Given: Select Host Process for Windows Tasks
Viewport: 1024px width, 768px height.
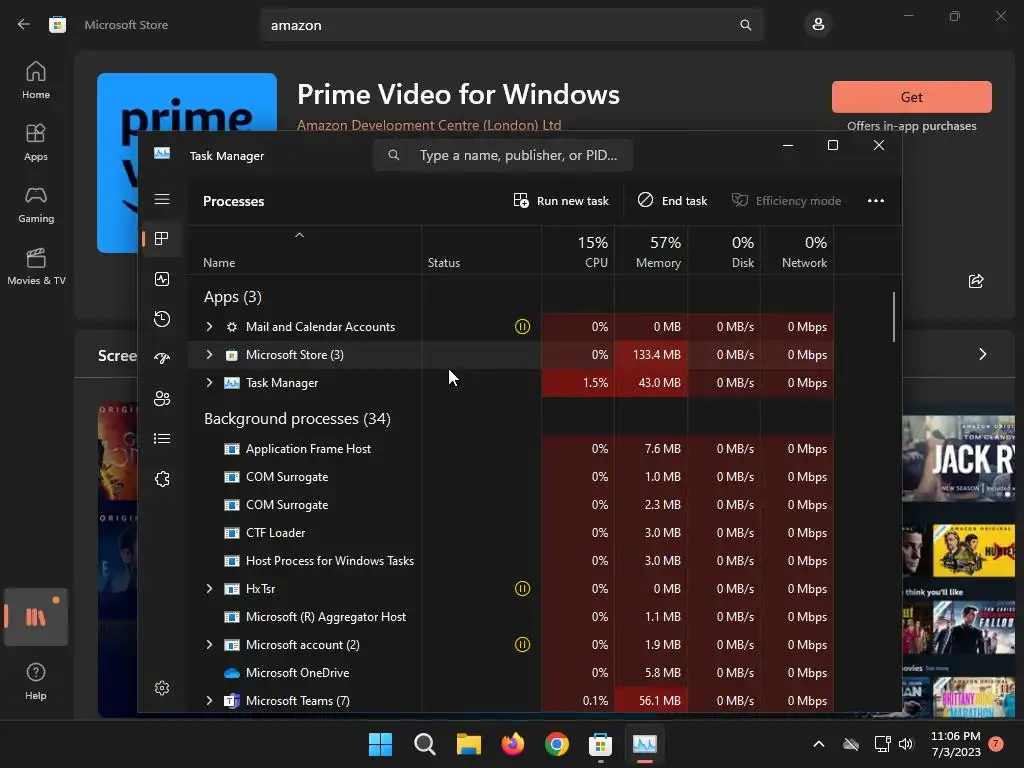Looking at the screenshot, I should [x=511, y=560].
